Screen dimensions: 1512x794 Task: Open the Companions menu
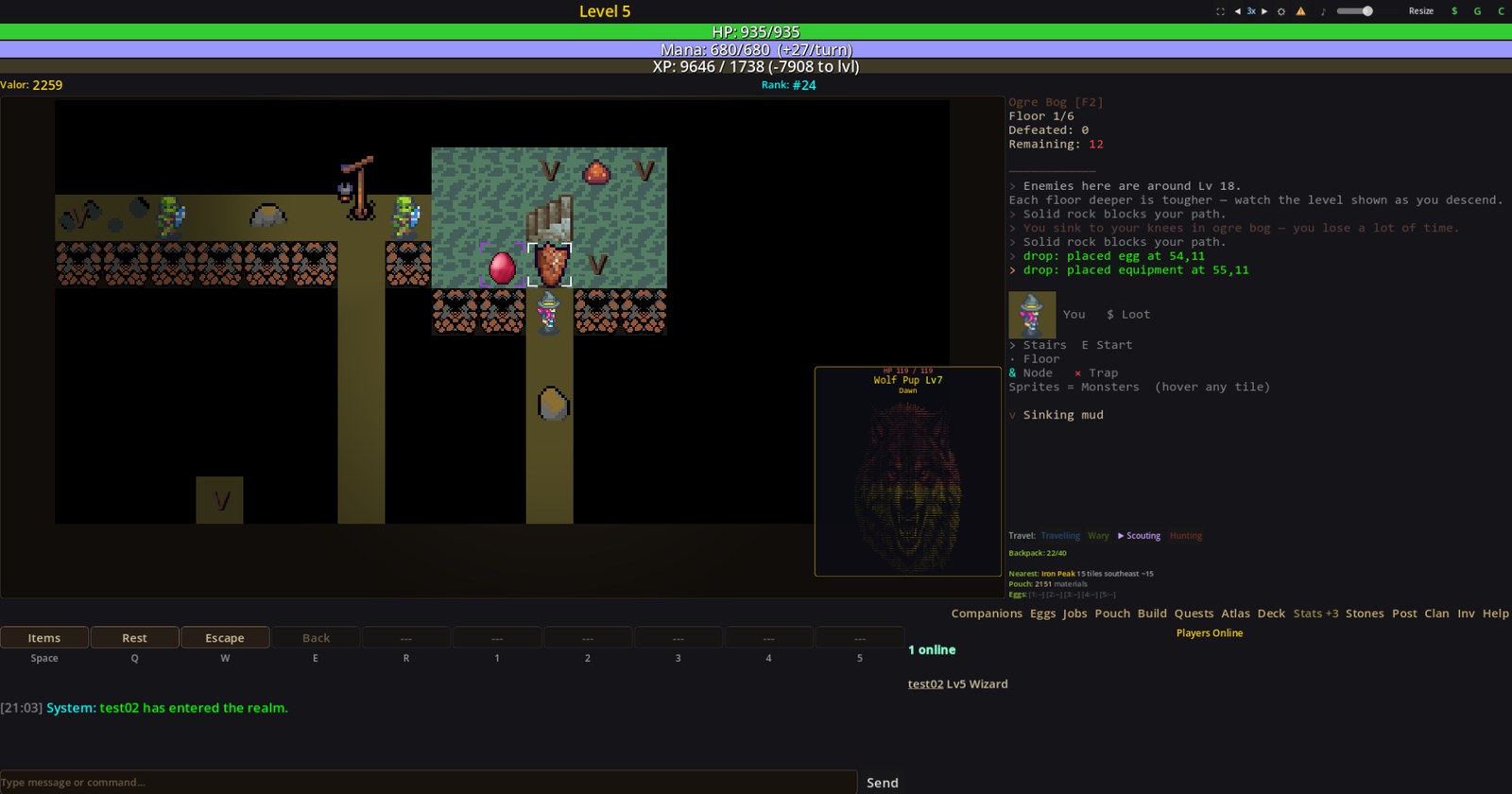987,613
